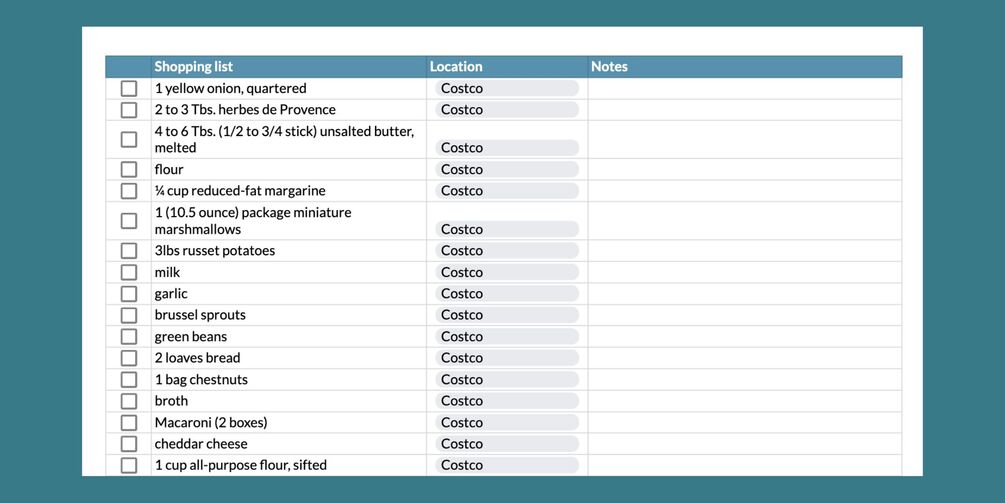Select the miniature marshmallows item text
Image resolution: width=1005 pixels, height=503 pixels.
[x=253, y=220]
